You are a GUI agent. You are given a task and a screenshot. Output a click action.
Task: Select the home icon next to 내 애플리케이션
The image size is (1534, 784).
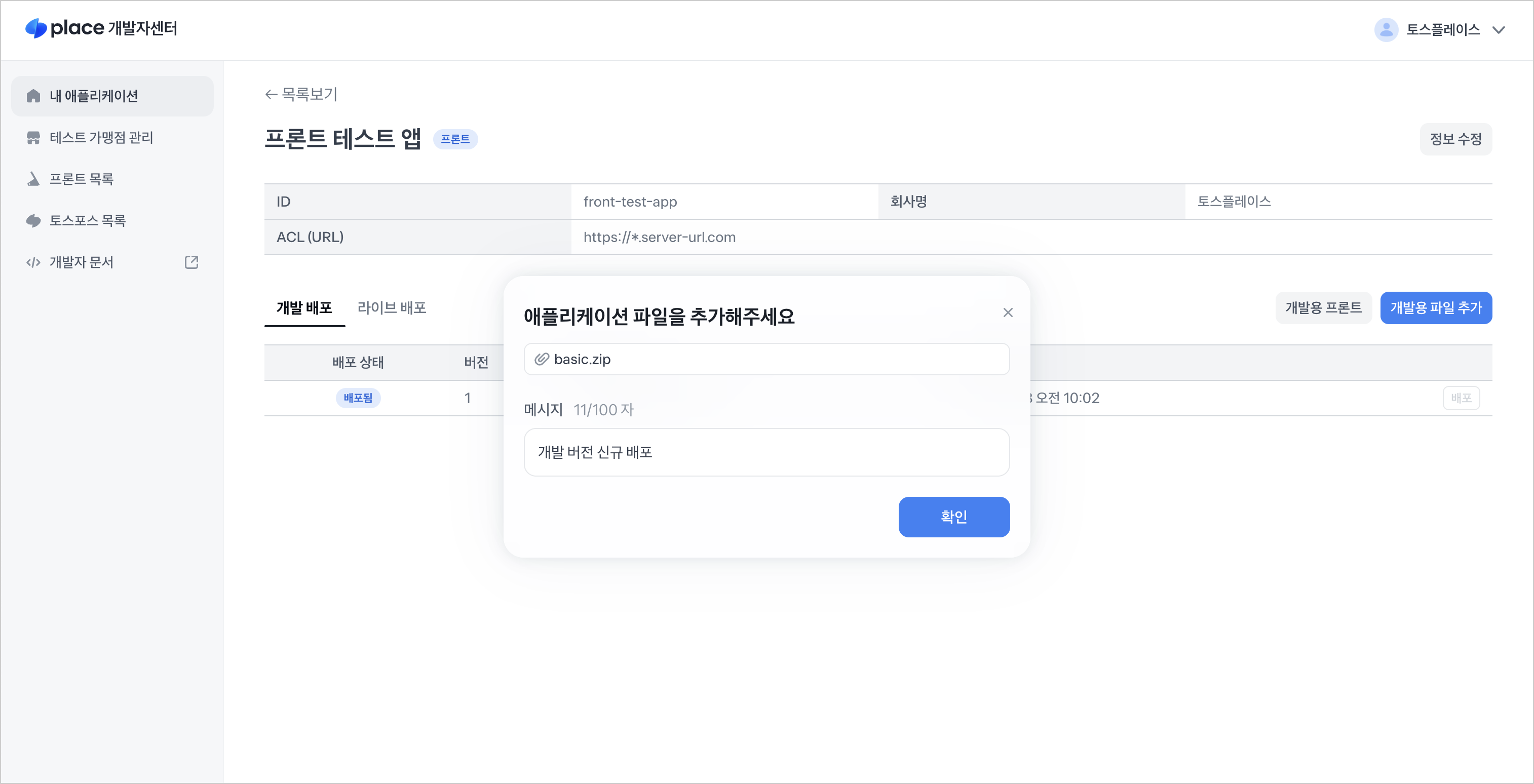pos(33,96)
